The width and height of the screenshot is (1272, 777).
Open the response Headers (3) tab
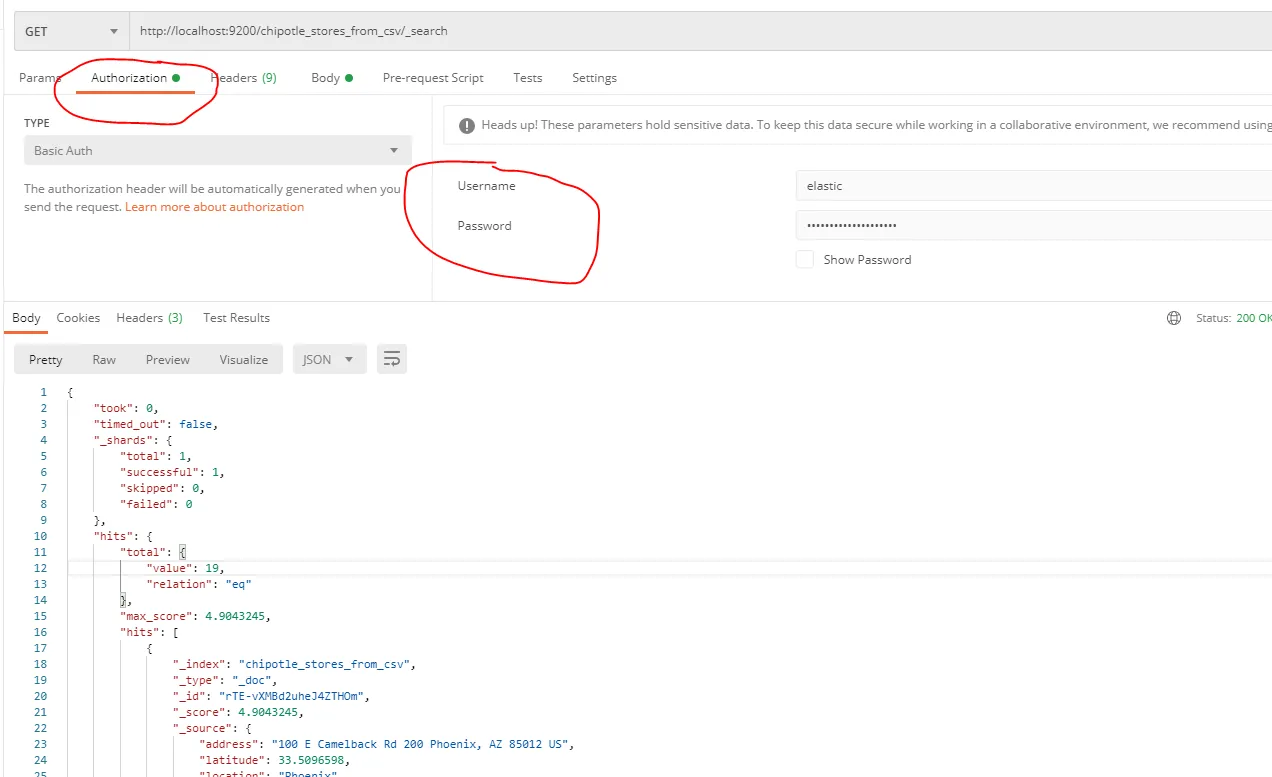pyautogui.click(x=149, y=318)
